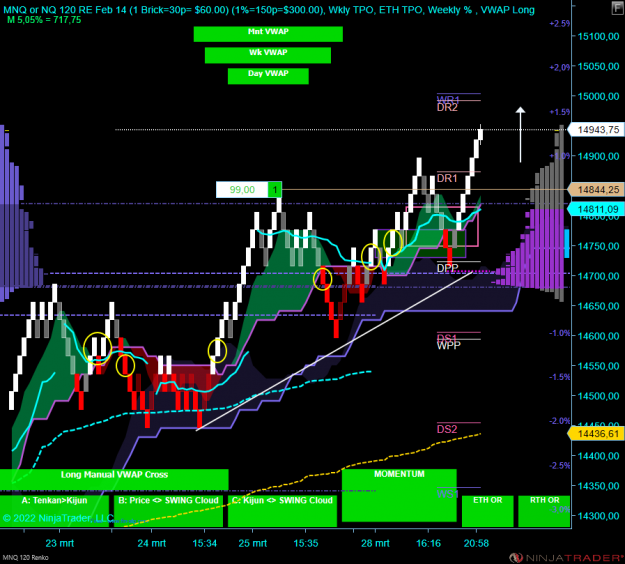Click the A: Tenkan>Kijun indicator box
This screenshot has height=564, width=625.
54,511
